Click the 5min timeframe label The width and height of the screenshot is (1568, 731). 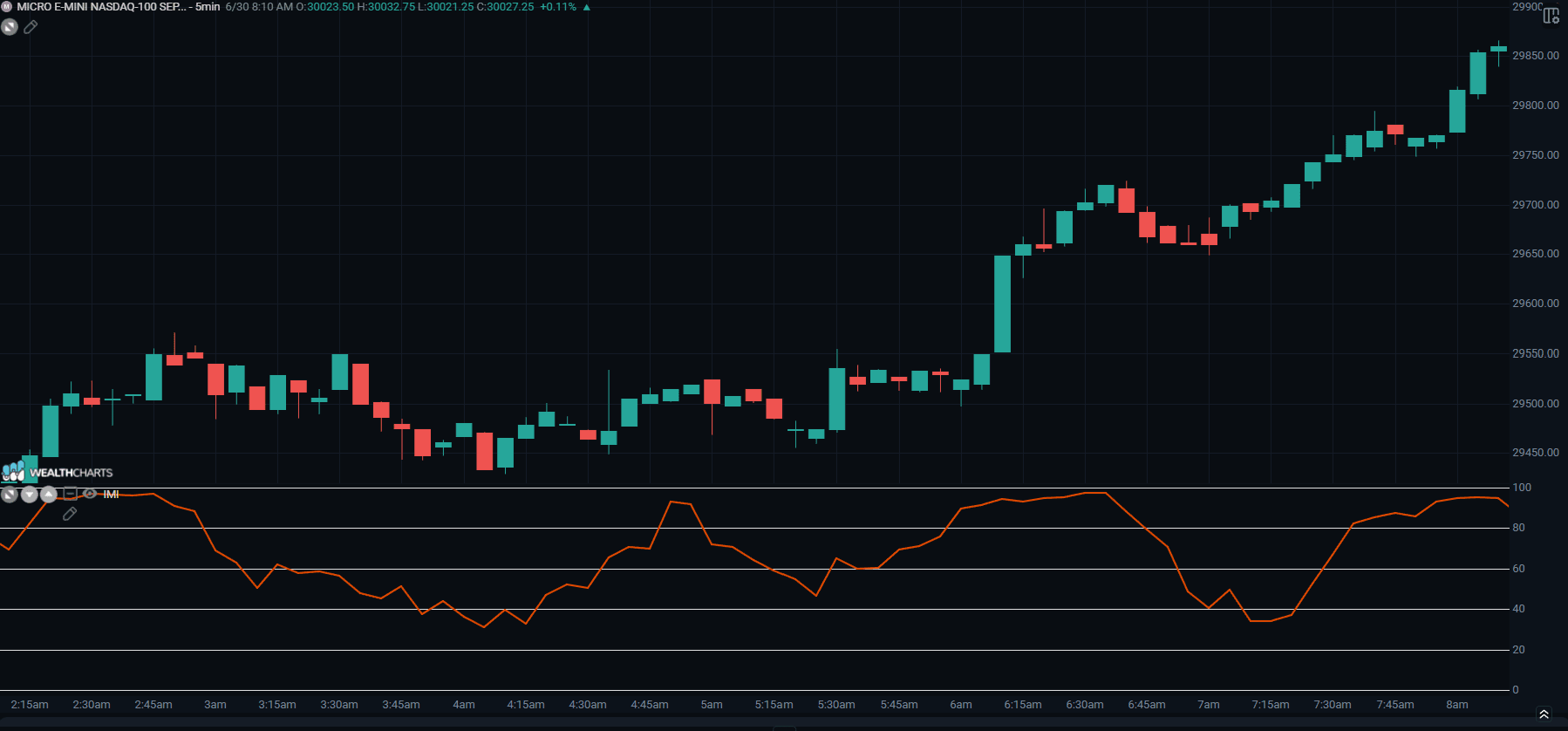coord(208,7)
